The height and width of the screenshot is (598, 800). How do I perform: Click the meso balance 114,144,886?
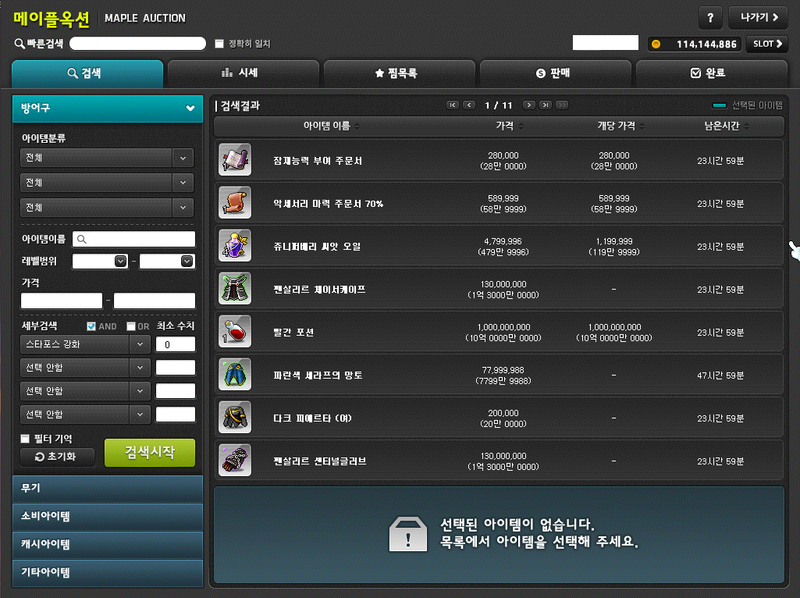pyautogui.click(x=707, y=44)
